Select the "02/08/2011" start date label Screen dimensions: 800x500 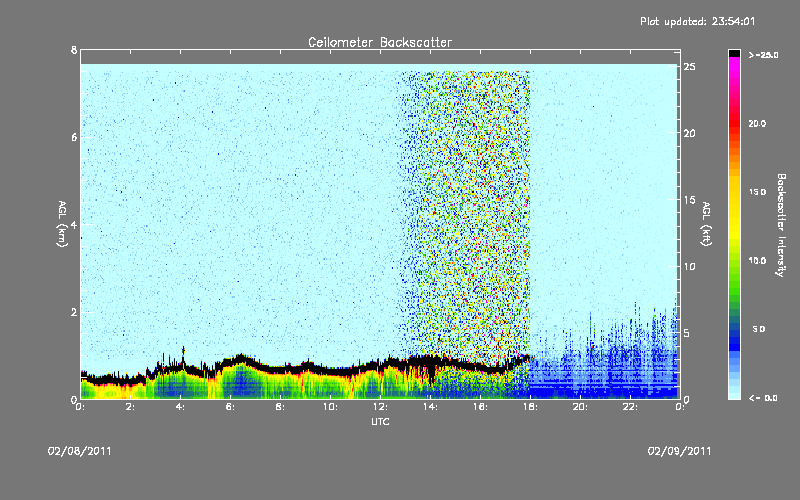[80, 451]
